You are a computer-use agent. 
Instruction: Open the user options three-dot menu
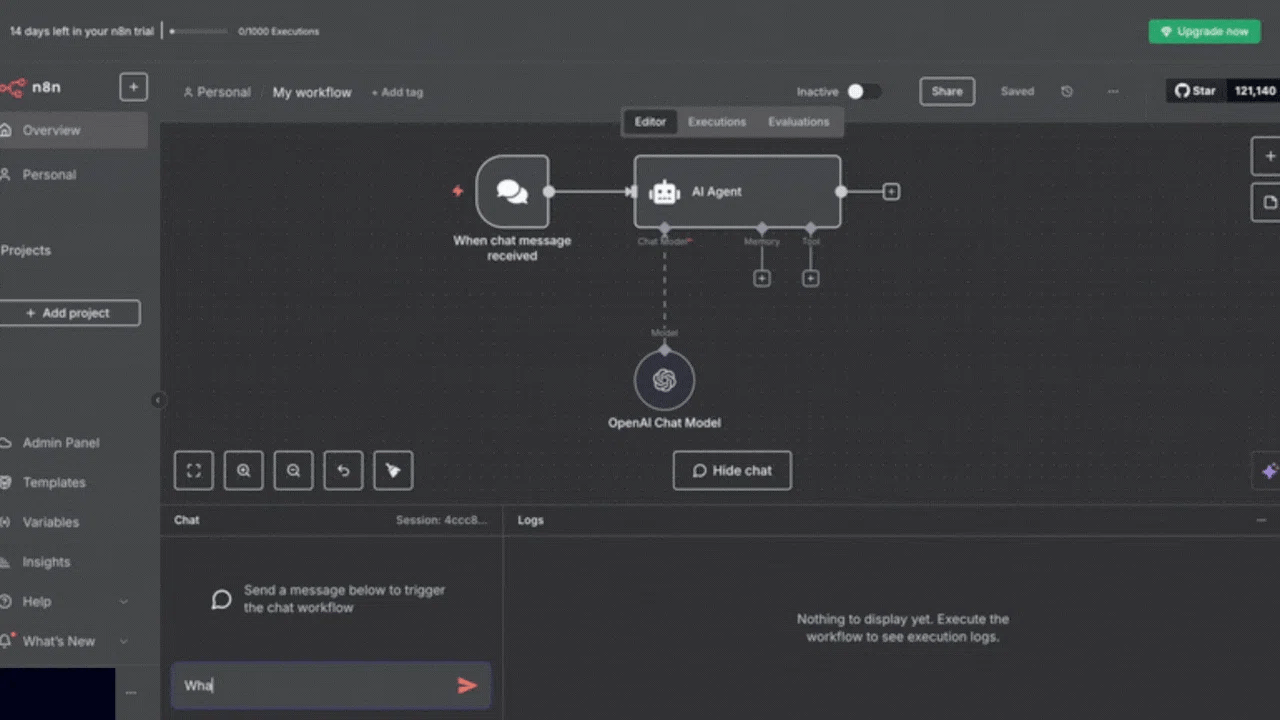(x=130, y=692)
